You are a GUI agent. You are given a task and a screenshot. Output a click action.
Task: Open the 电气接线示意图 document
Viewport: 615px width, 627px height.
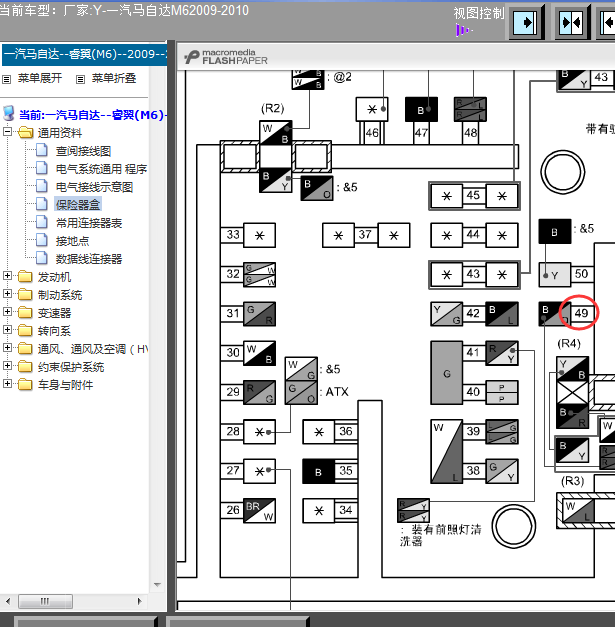click(x=94, y=187)
